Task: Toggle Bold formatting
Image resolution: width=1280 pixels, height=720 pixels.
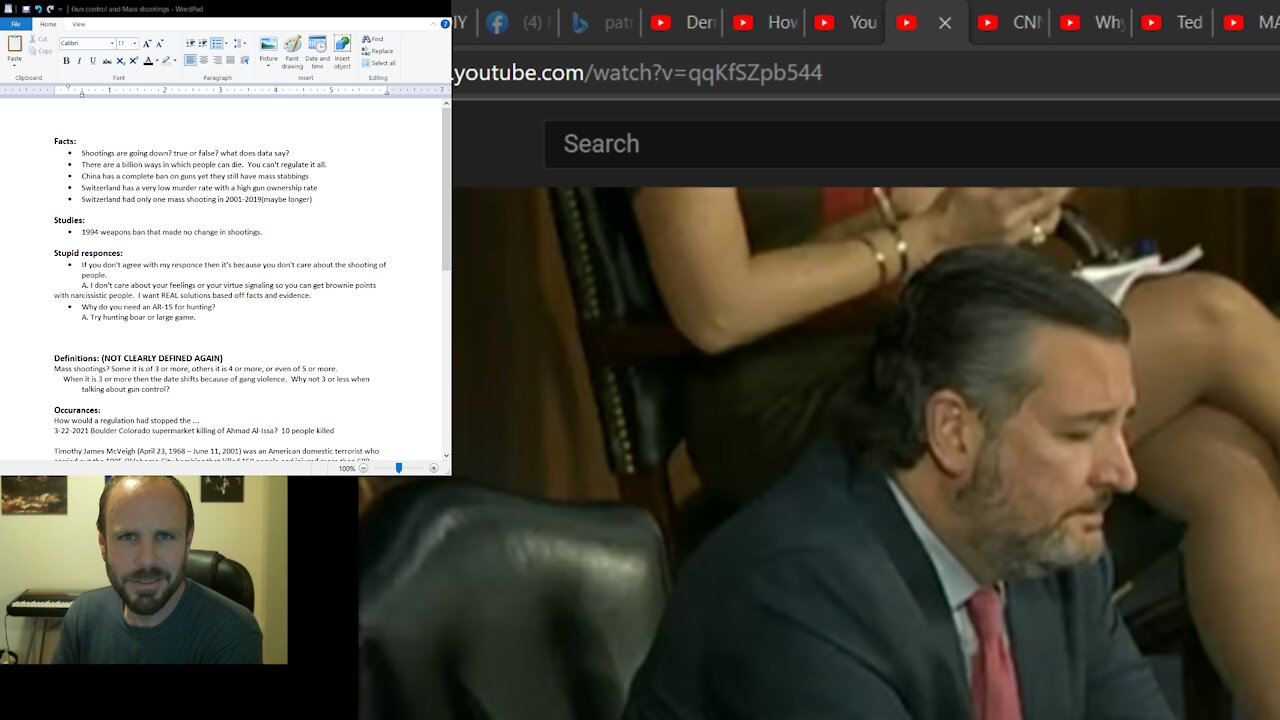Action: (x=66, y=61)
